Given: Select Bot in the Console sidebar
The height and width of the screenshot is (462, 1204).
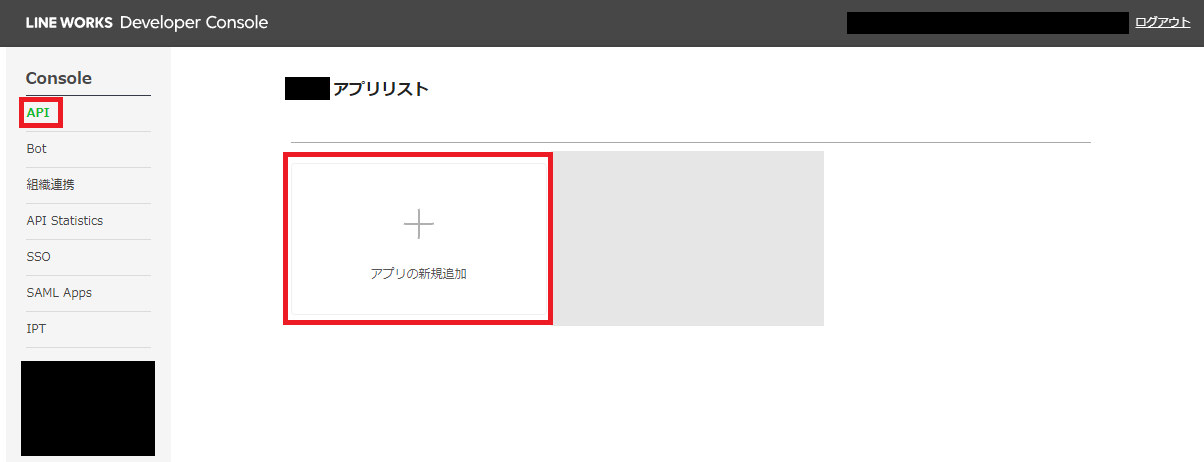Looking at the screenshot, I should click(36, 148).
